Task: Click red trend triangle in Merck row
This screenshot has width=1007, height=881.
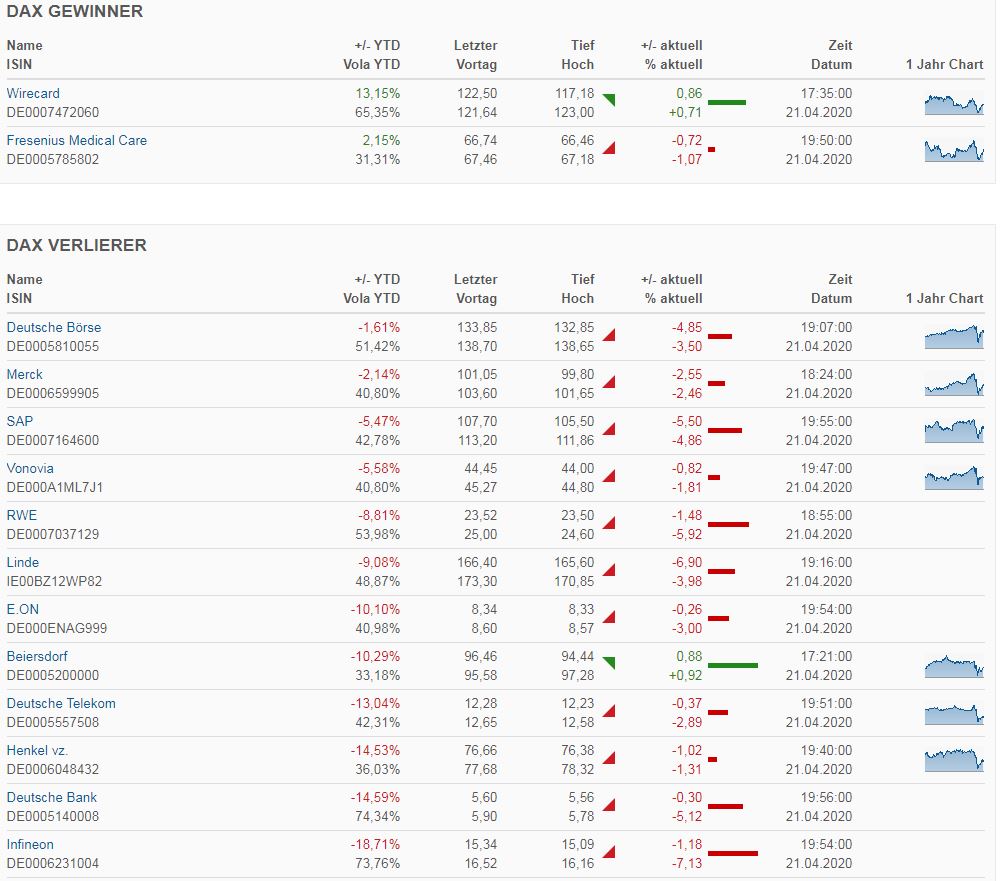Action: [x=610, y=382]
